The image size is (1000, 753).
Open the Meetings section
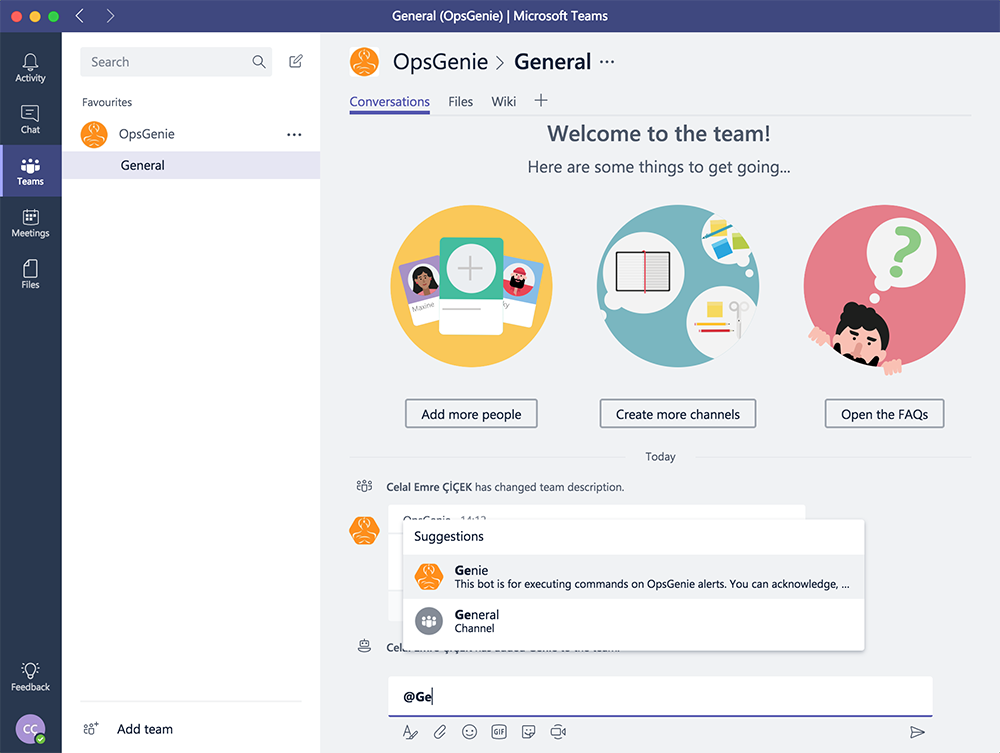(x=30, y=223)
